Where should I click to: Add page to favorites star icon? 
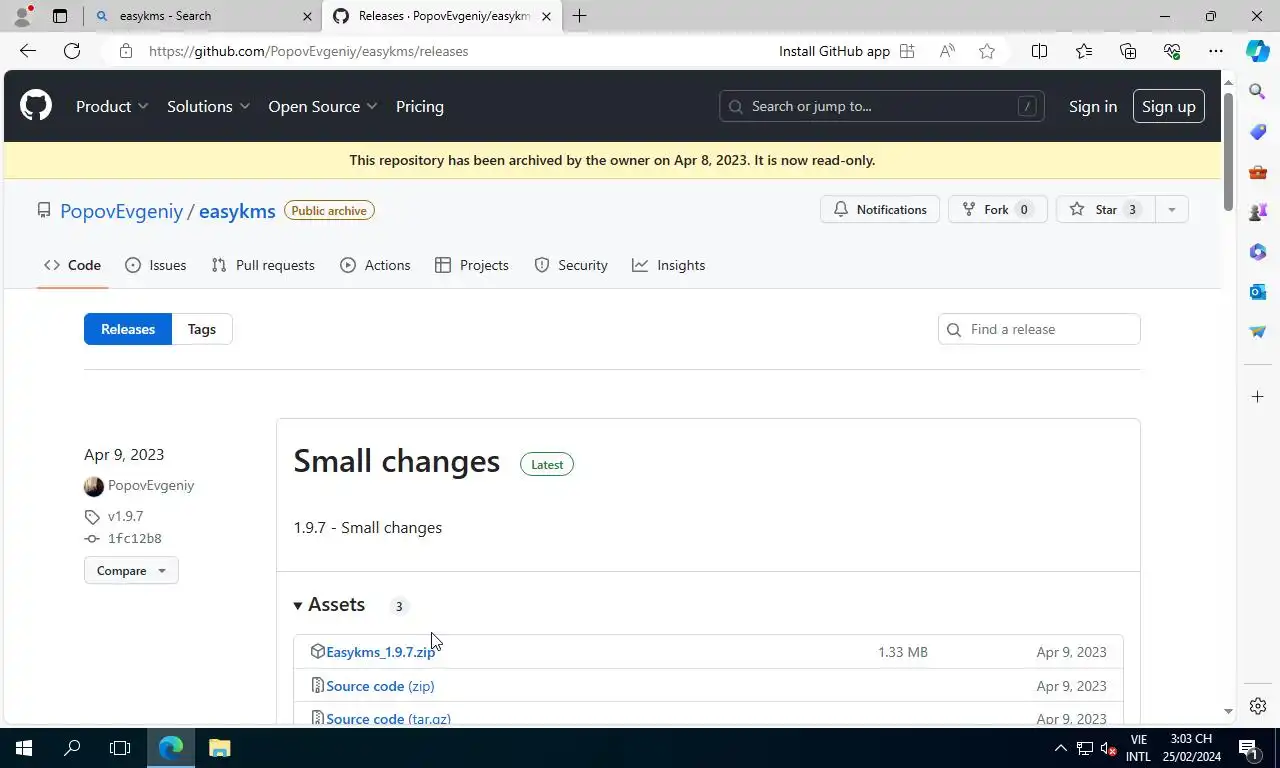pyautogui.click(x=987, y=51)
